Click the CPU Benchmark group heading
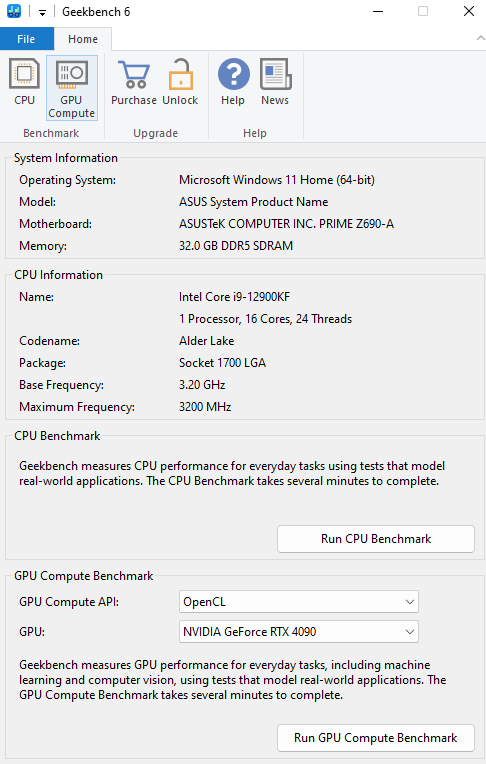 click(57, 436)
